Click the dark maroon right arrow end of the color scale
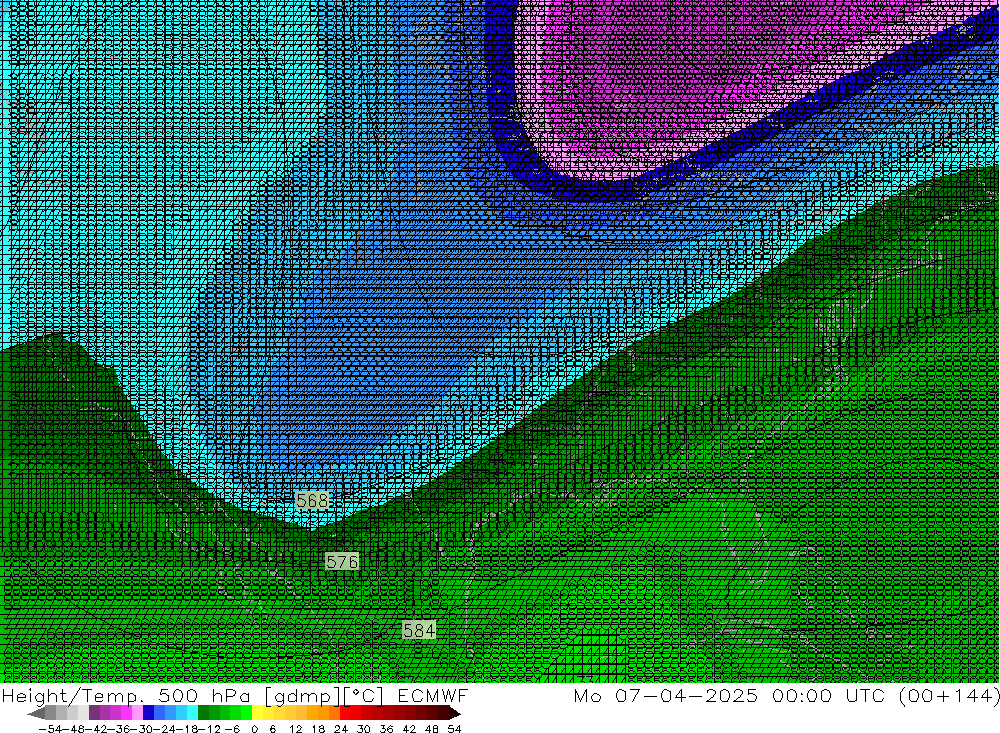Screen dimensions: 1000x733 pyautogui.click(x=454, y=713)
